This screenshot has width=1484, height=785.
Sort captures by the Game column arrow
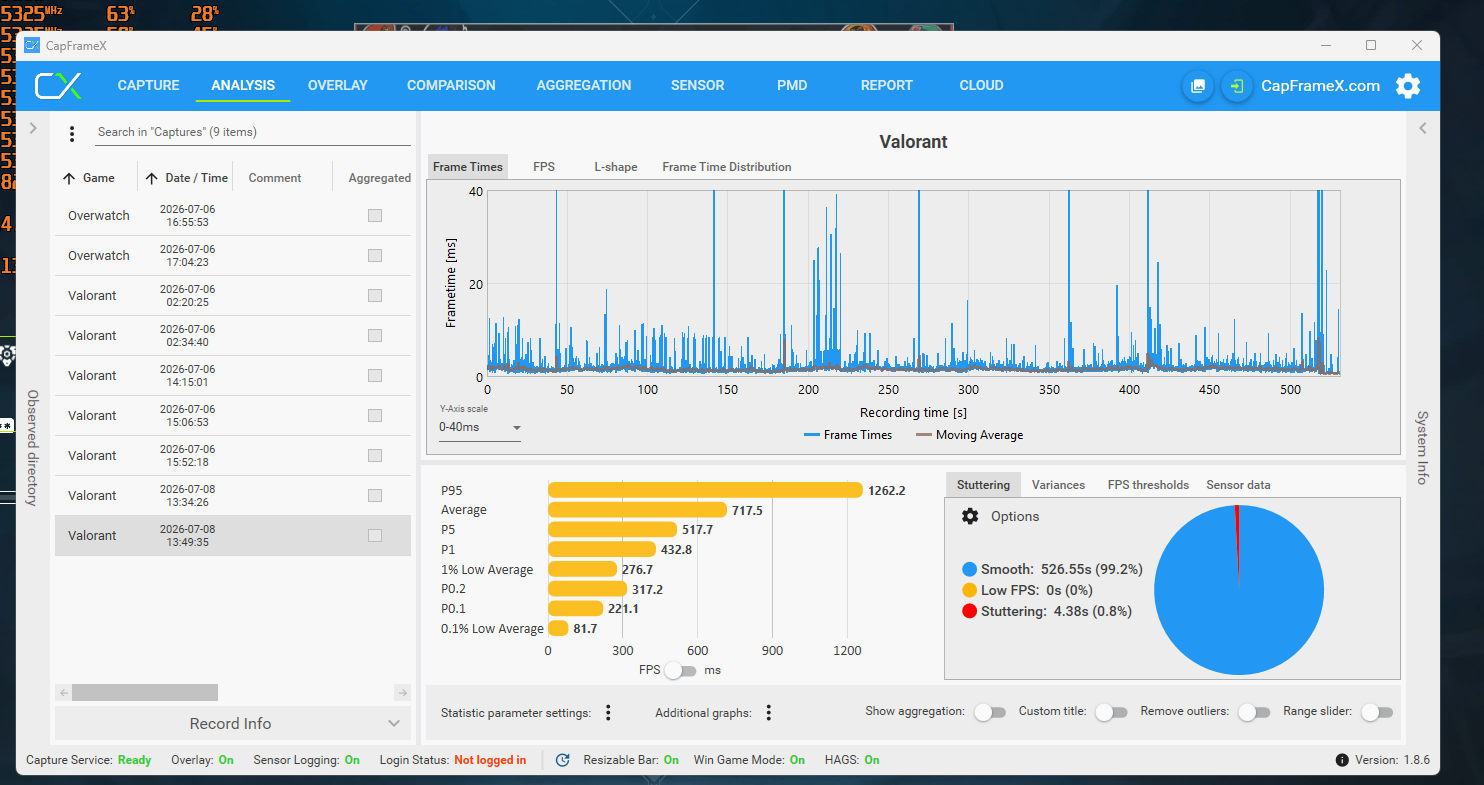[x=69, y=178]
